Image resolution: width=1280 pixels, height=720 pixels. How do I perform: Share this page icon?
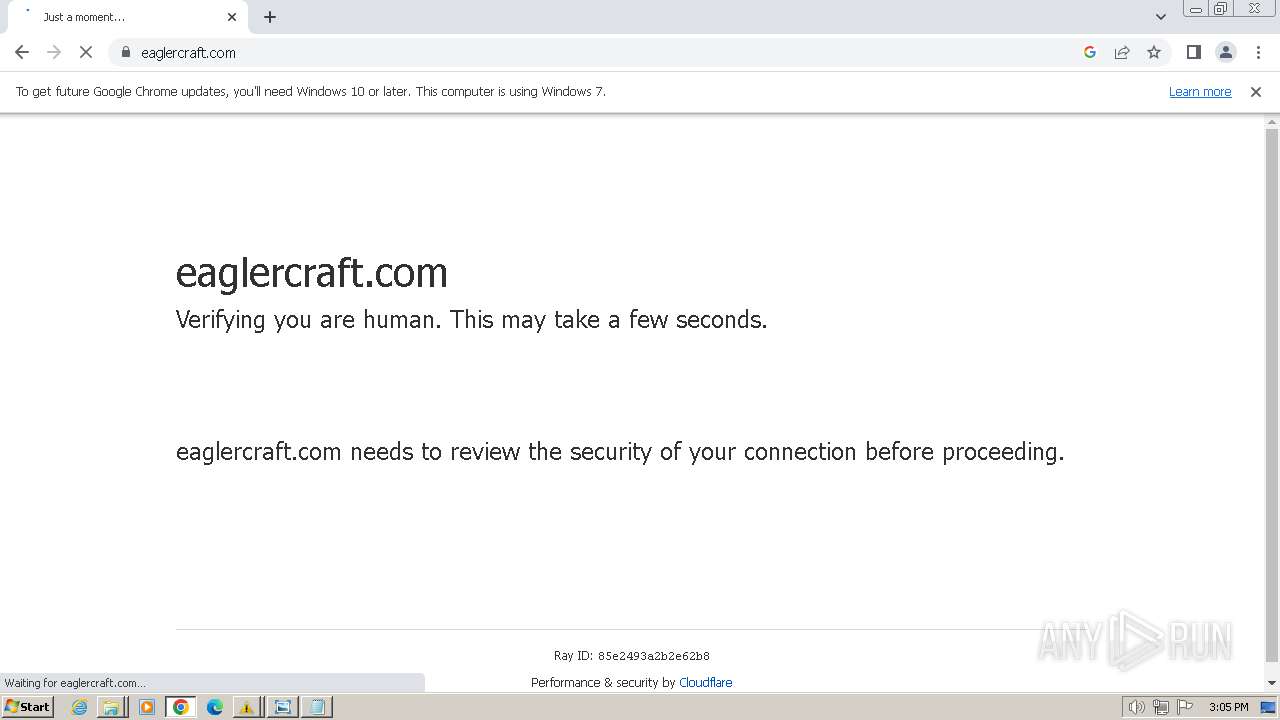pos(1122,52)
